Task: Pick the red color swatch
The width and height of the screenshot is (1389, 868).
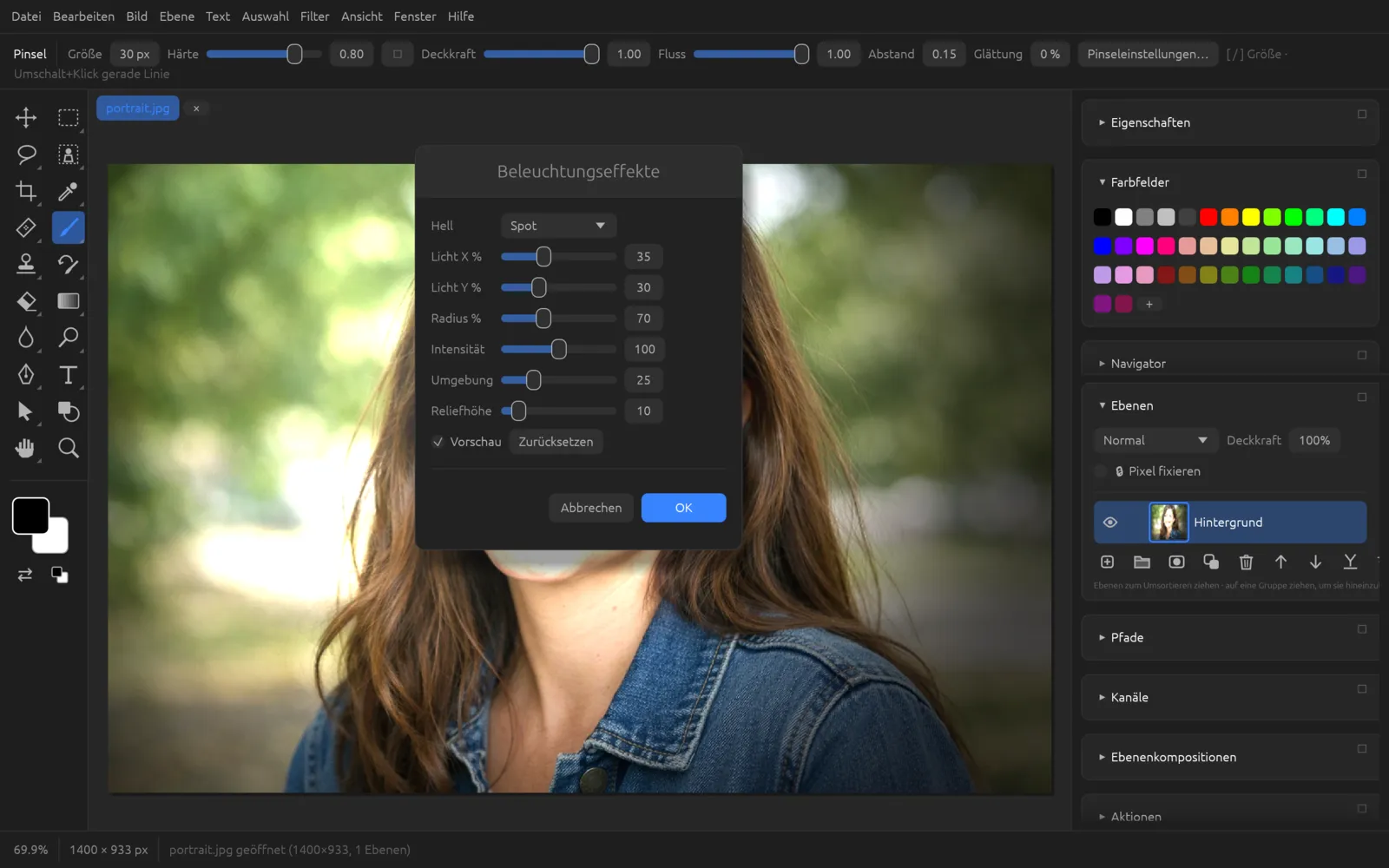Action: coord(1208,217)
